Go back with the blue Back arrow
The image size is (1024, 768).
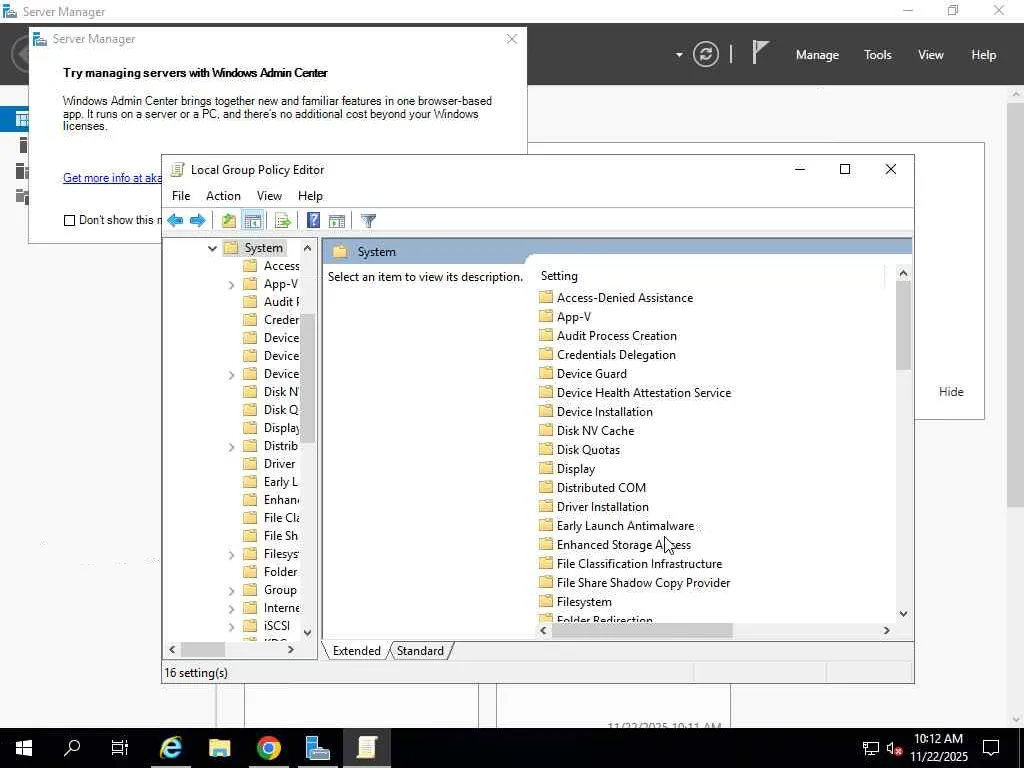(175, 221)
